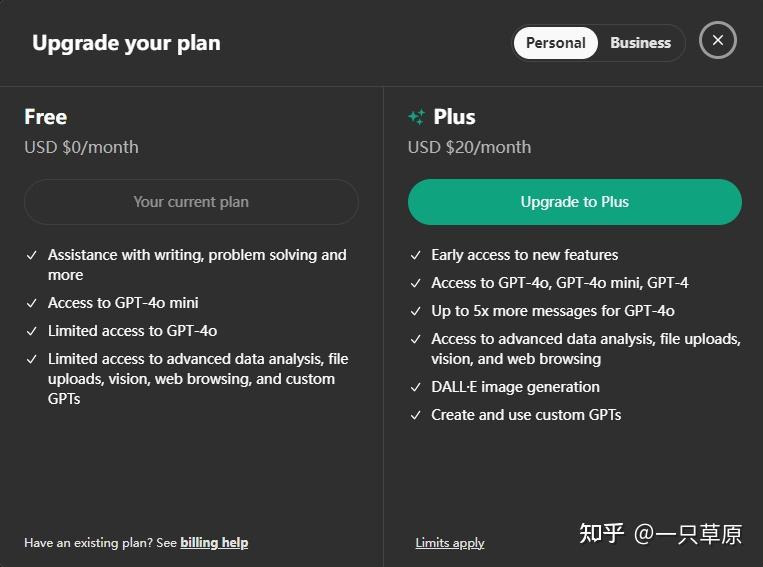This screenshot has width=763, height=567.
Task: Click the Plus plan heading
Action: (454, 117)
